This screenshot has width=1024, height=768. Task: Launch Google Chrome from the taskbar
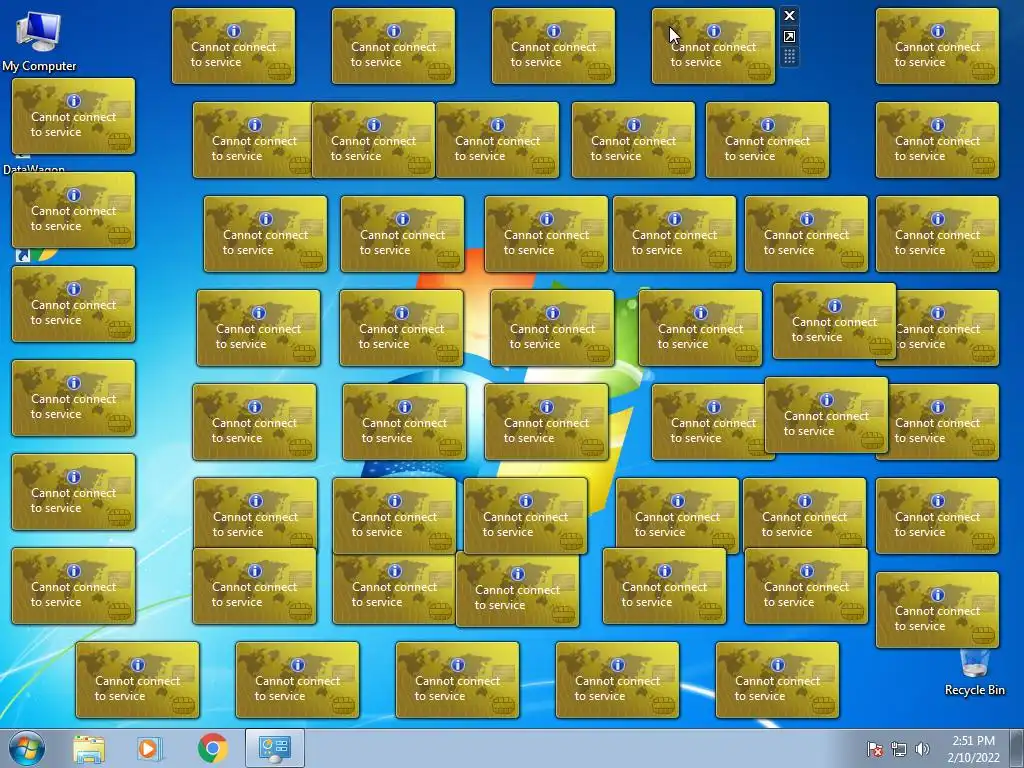(212, 749)
